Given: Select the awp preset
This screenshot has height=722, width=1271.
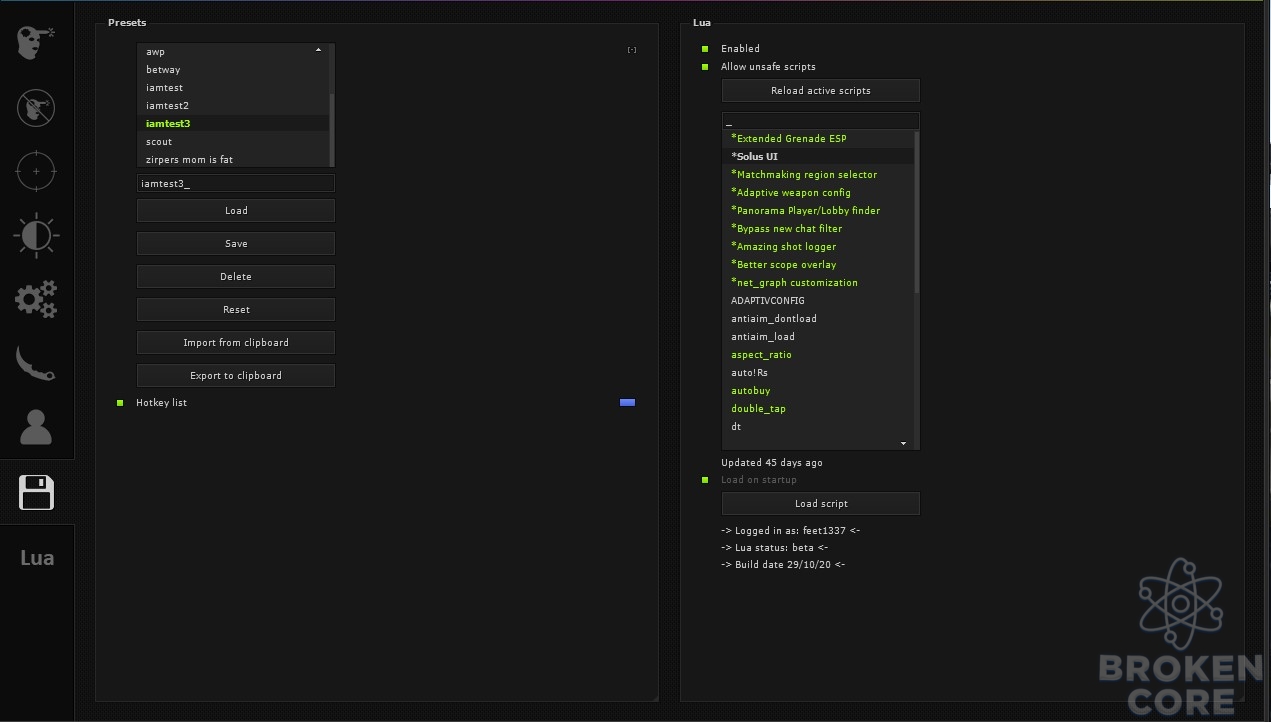Looking at the screenshot, I should click(232, 52).
